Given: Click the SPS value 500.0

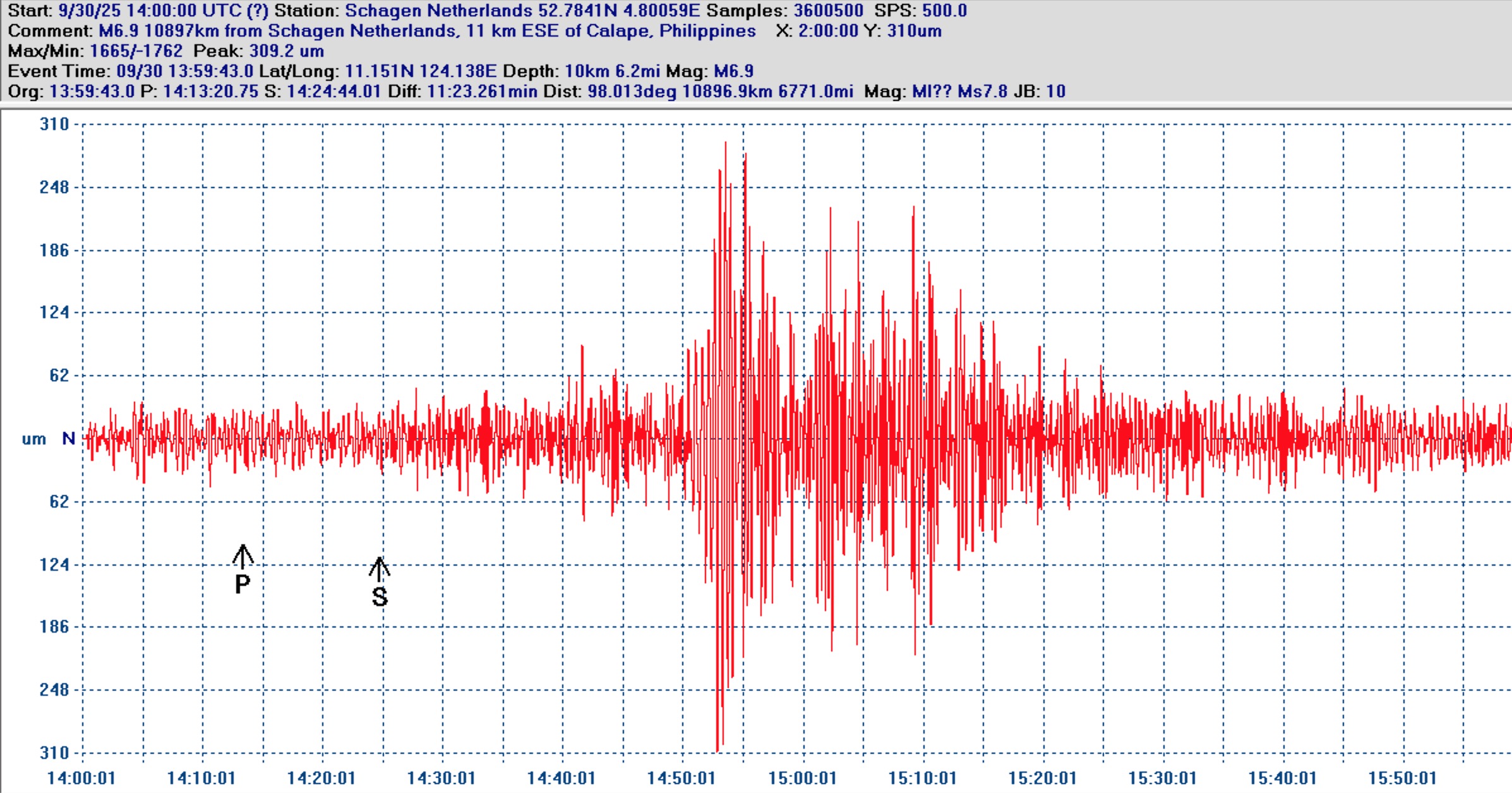Looking at the screenshot, I should click(x=944, y=11).
